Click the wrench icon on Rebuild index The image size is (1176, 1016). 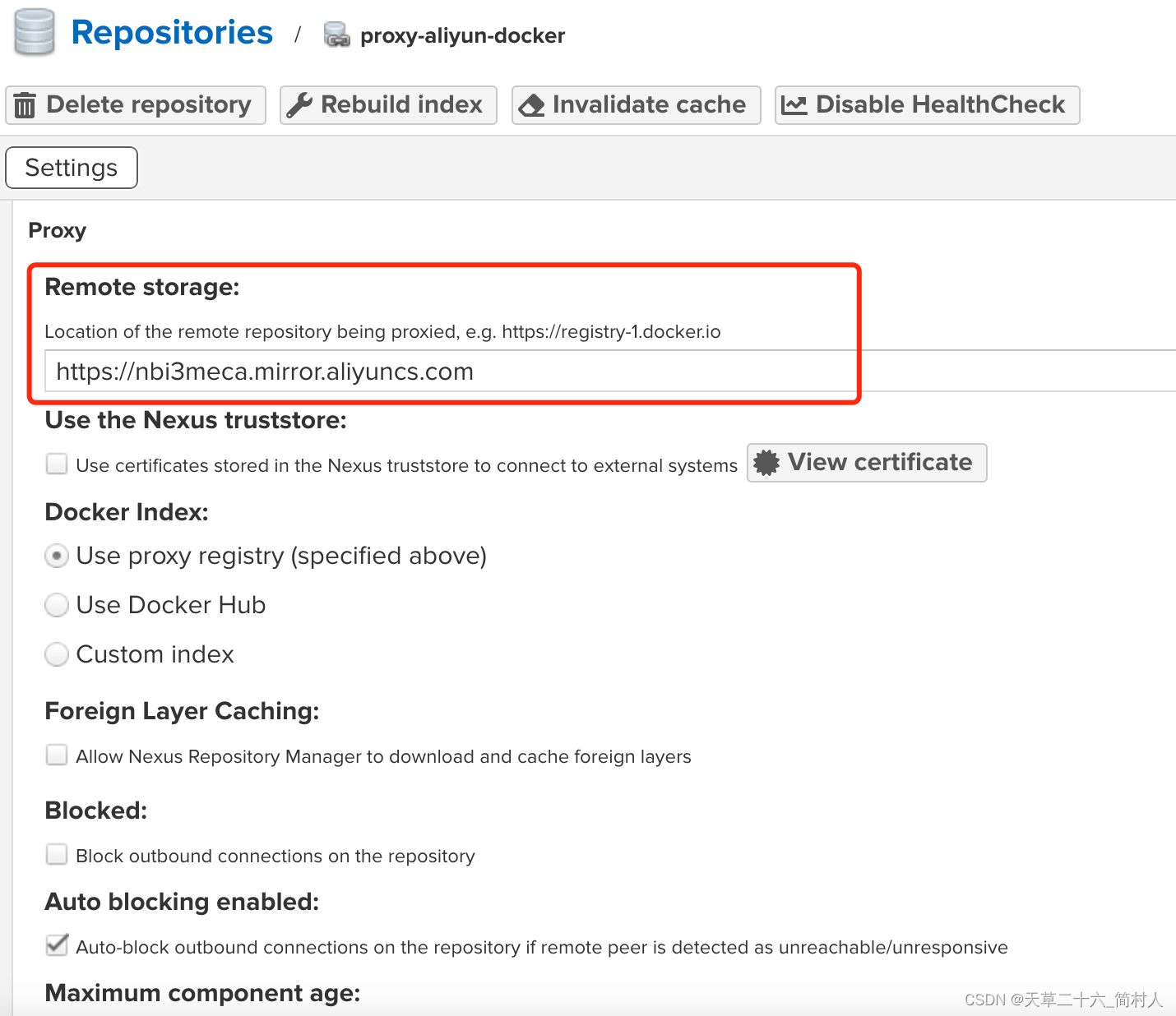299,105
